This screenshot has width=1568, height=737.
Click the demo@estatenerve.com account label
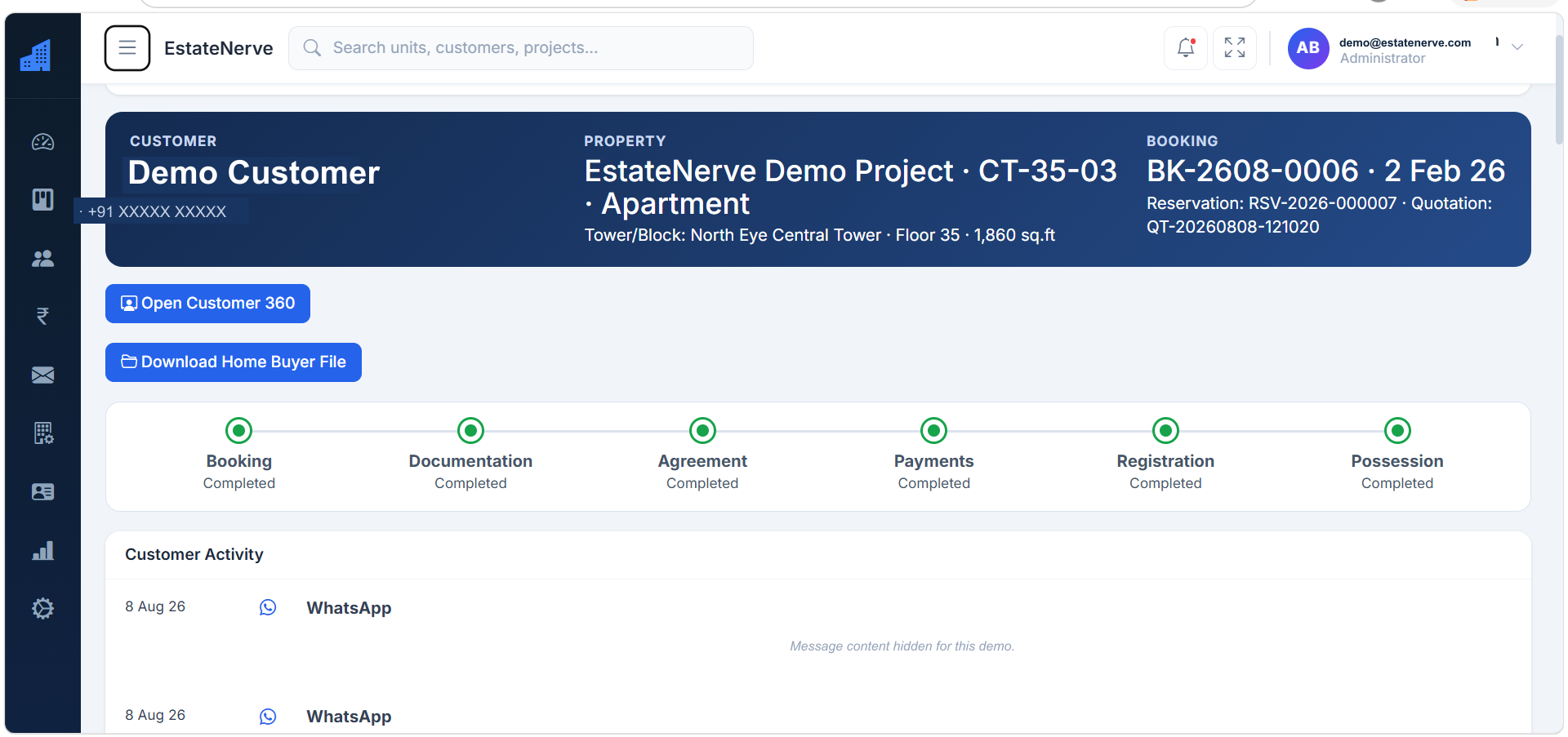pos(1405,42)
